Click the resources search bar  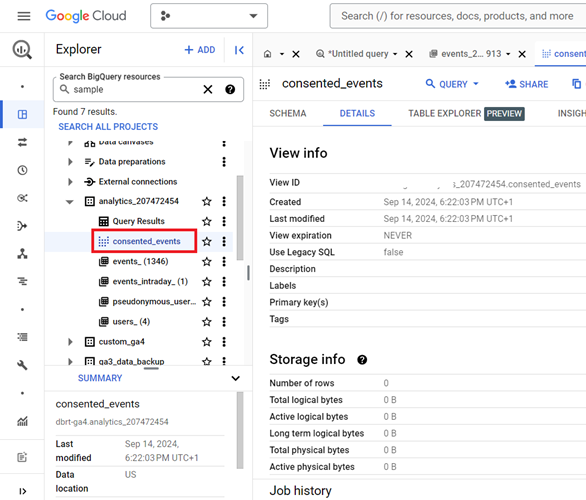click(x=457, y=16)
